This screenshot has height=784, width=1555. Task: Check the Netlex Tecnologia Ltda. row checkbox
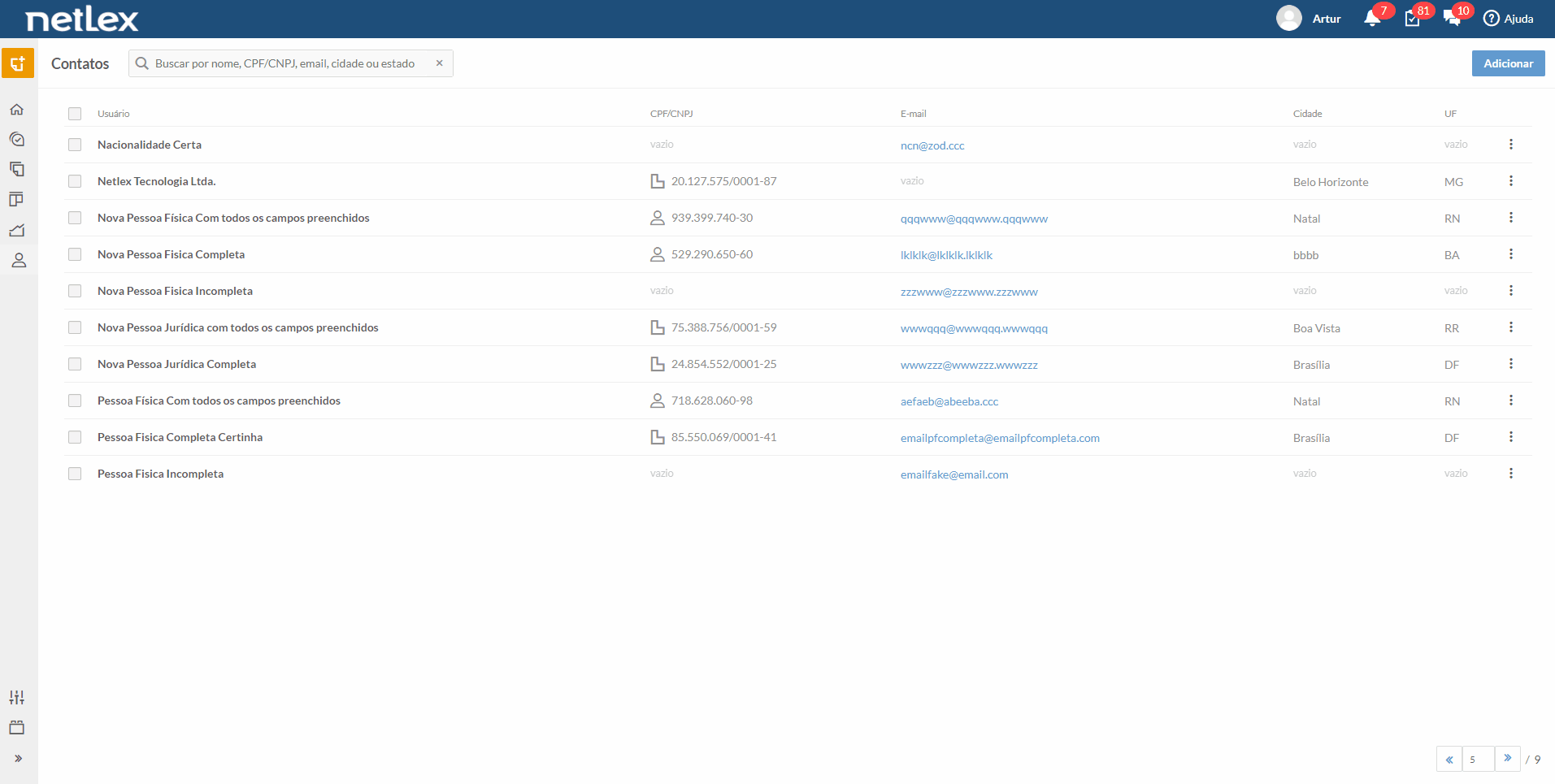tap(75, 181)
